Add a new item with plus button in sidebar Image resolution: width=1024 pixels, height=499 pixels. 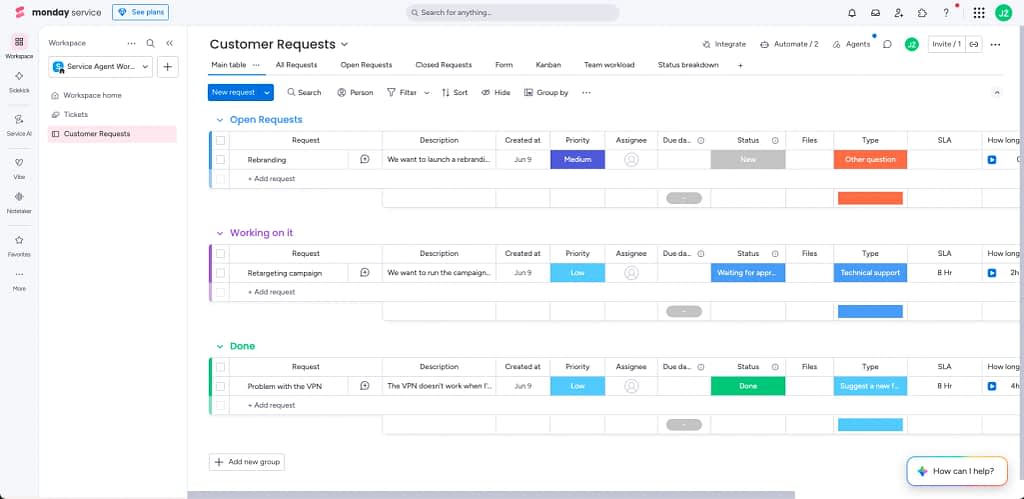click(168, 67)
